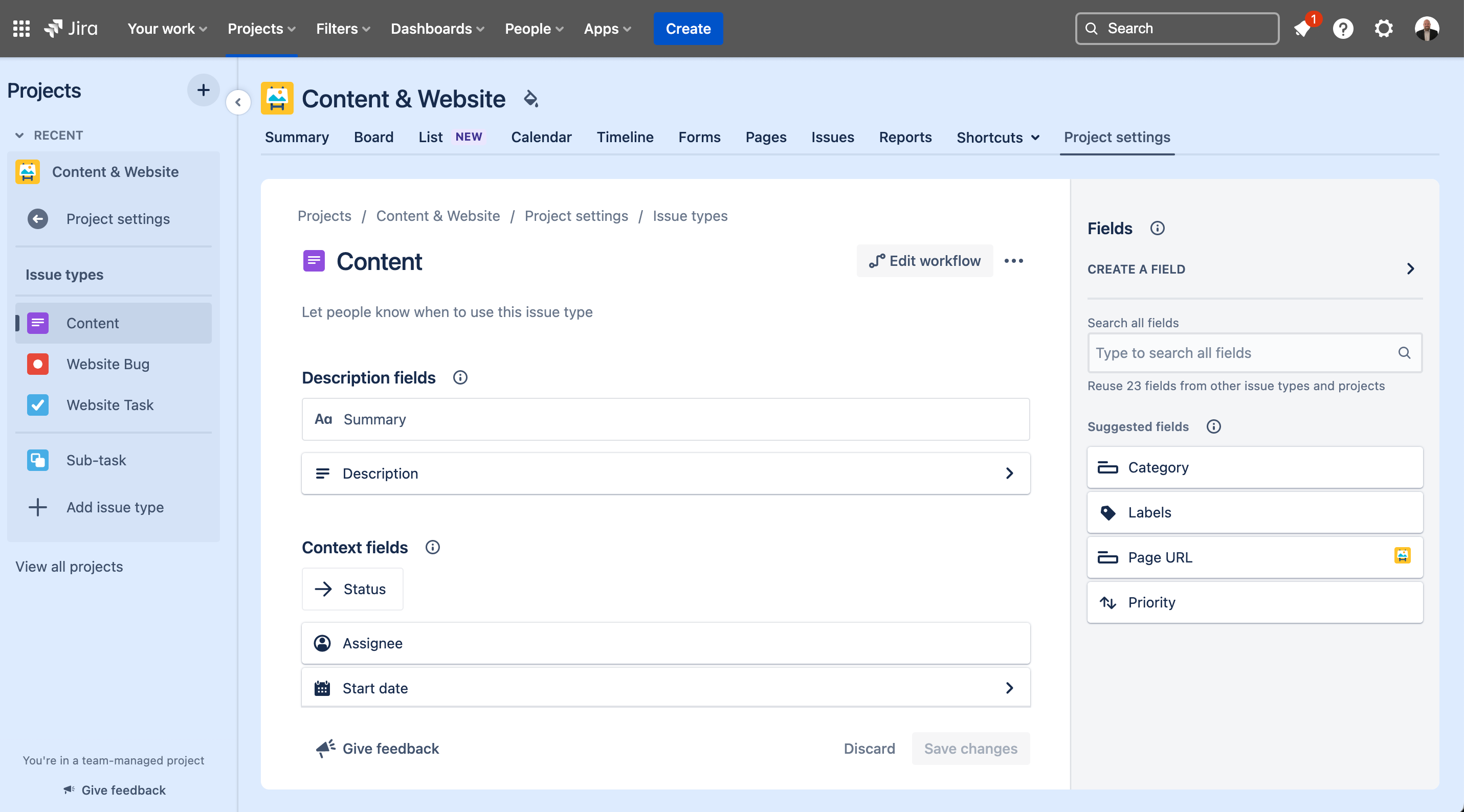Expand the Start date field options
The width and height of the screenshot is (1464, 812).
tap(1009, 688)
